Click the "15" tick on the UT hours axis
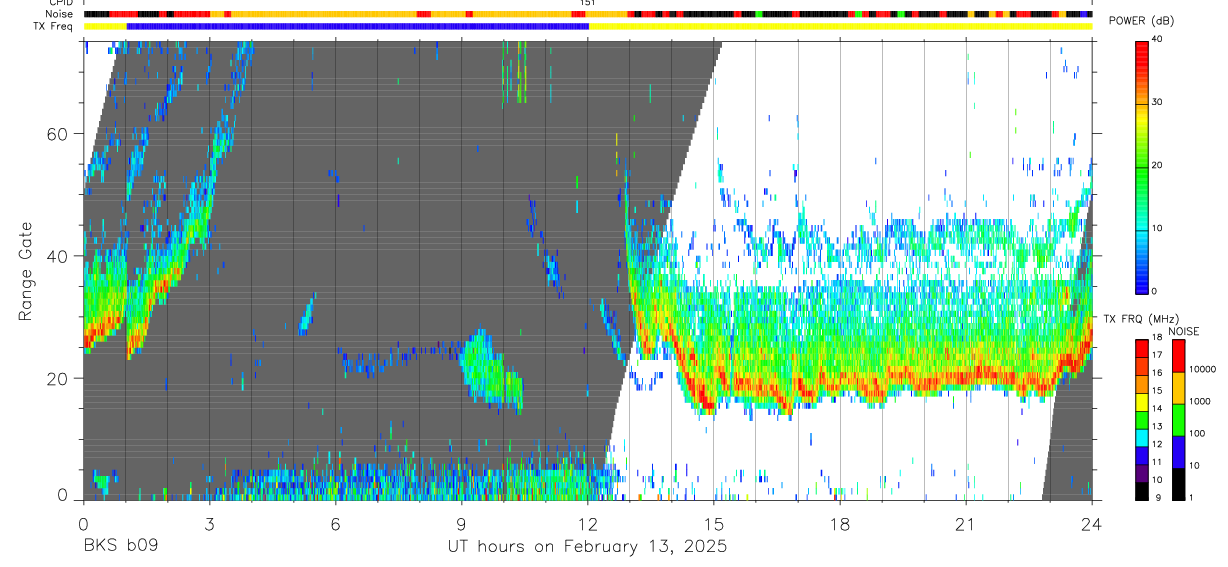Screen dimensions: 1228x567 tap(714, 522)
